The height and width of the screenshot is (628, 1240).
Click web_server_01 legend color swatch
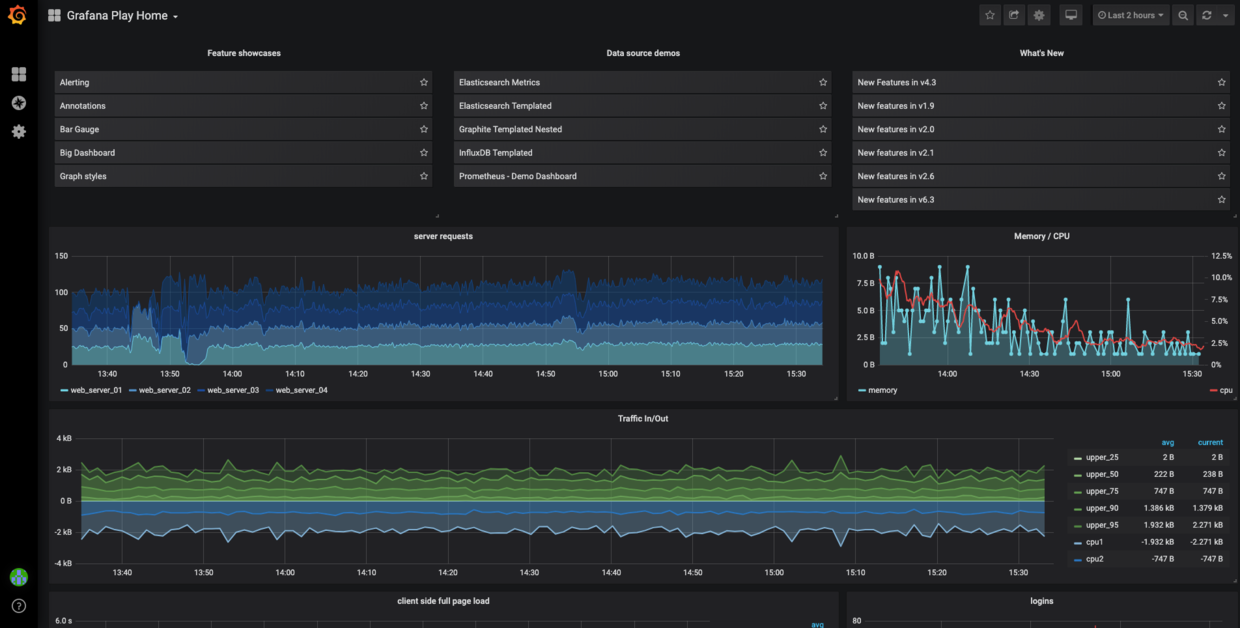pyautogui.click(x=64, y=391)
